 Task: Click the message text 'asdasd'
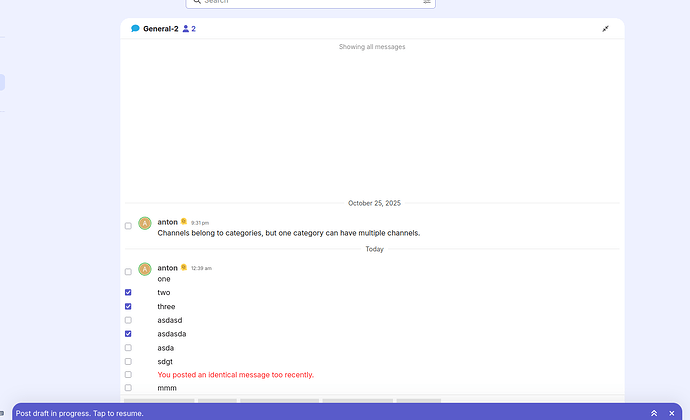point(170,320)
